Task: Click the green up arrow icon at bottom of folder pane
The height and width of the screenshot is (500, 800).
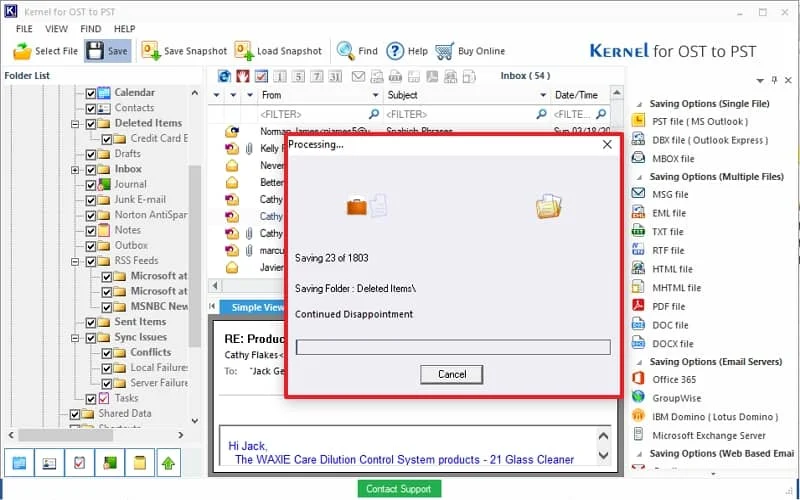Action: pyautogui.click(x=168, y=463)
